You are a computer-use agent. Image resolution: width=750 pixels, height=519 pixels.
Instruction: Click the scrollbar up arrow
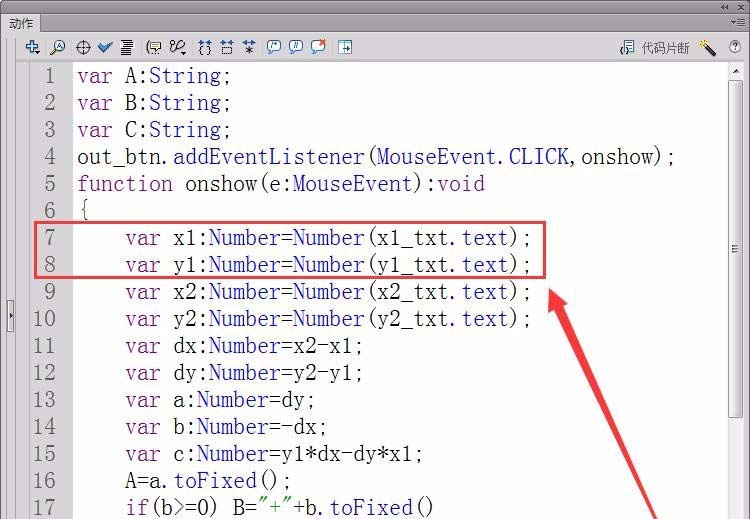[736, 72]
